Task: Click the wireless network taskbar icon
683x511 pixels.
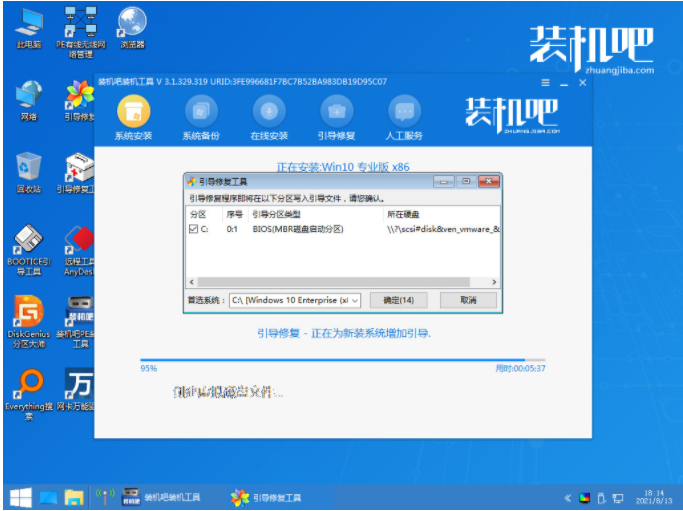Action: point(105,497)
